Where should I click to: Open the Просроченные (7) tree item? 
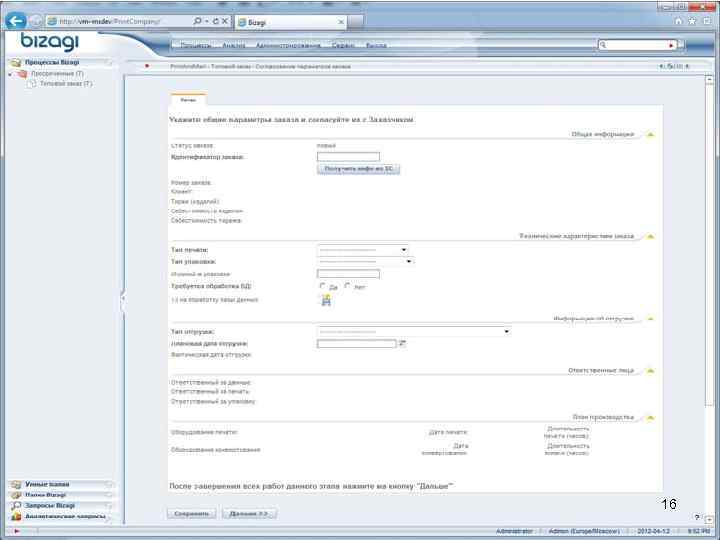pyautogui.click(x=57, y=73)
